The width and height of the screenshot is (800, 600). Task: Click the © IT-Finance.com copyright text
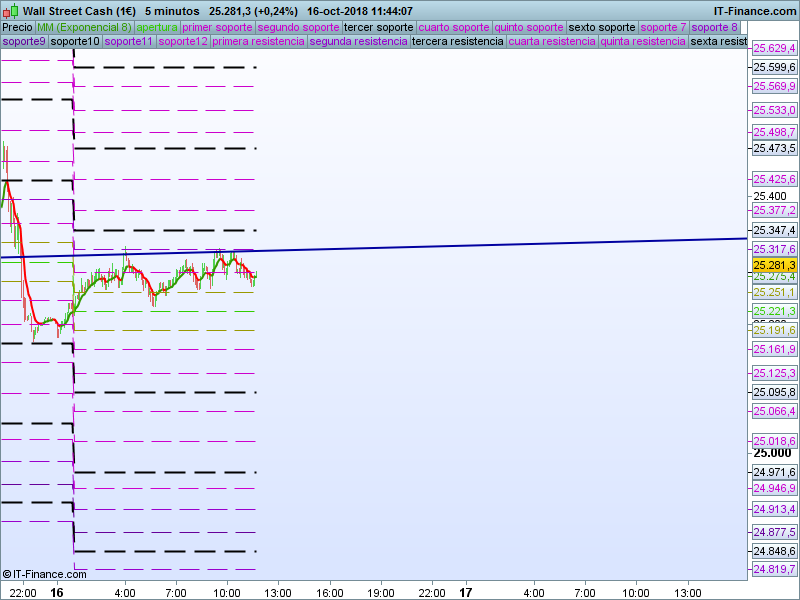tap(45, 574)
